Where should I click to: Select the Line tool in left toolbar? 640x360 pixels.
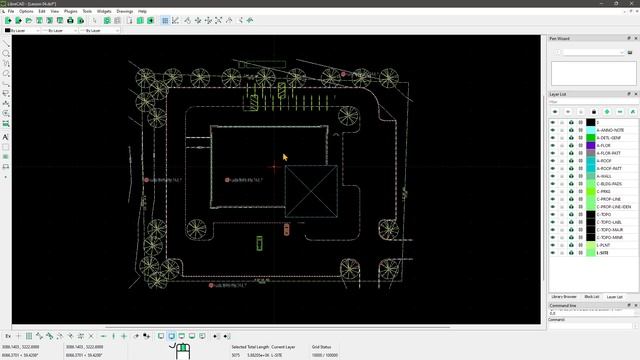coord(6,43)
